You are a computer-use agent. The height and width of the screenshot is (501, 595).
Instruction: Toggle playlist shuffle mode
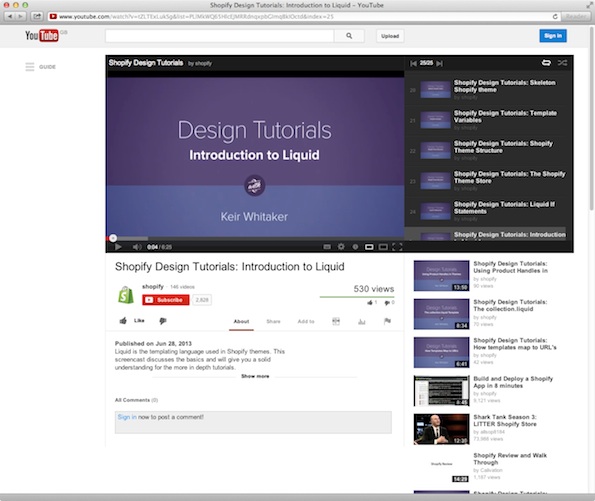pos(562,63)
